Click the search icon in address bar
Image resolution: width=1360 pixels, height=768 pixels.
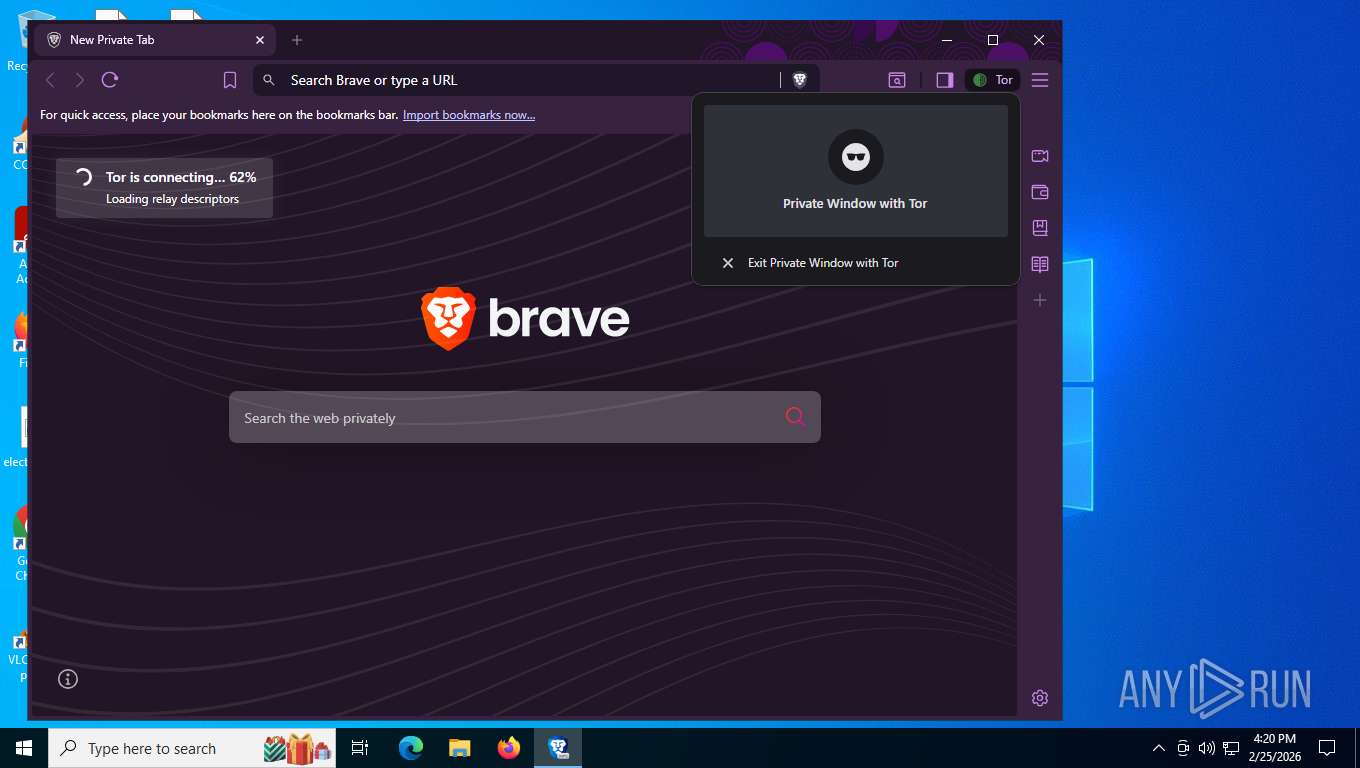tap(269, 80)
